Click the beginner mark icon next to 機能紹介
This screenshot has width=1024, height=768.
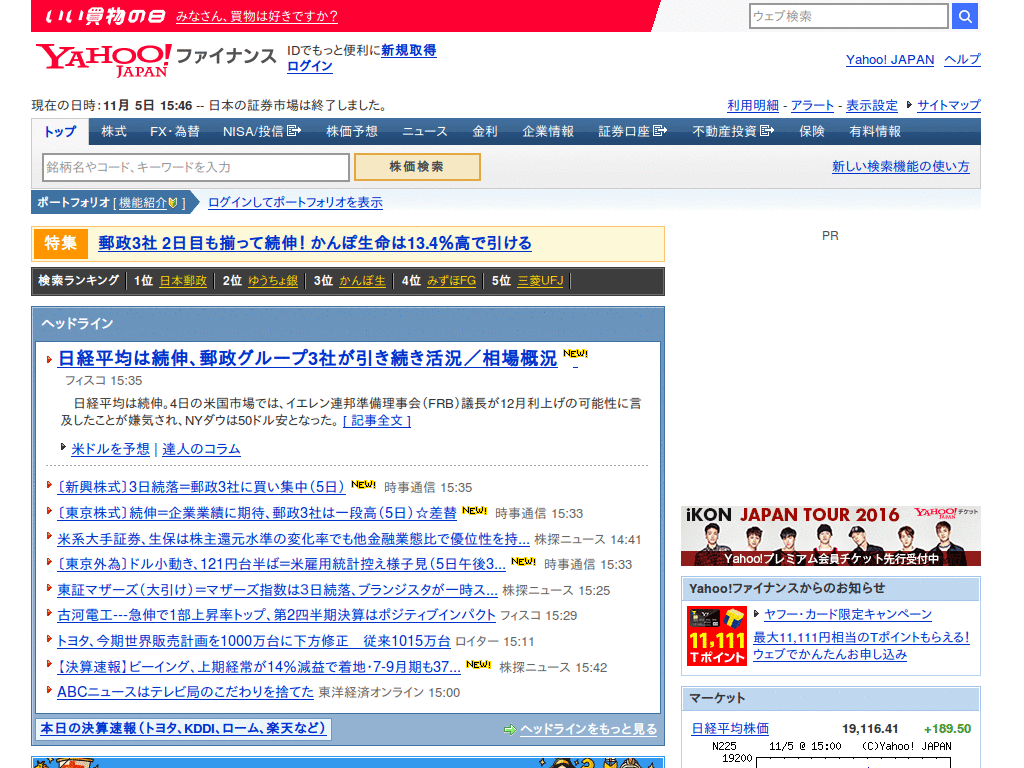[x=173, y=203]
